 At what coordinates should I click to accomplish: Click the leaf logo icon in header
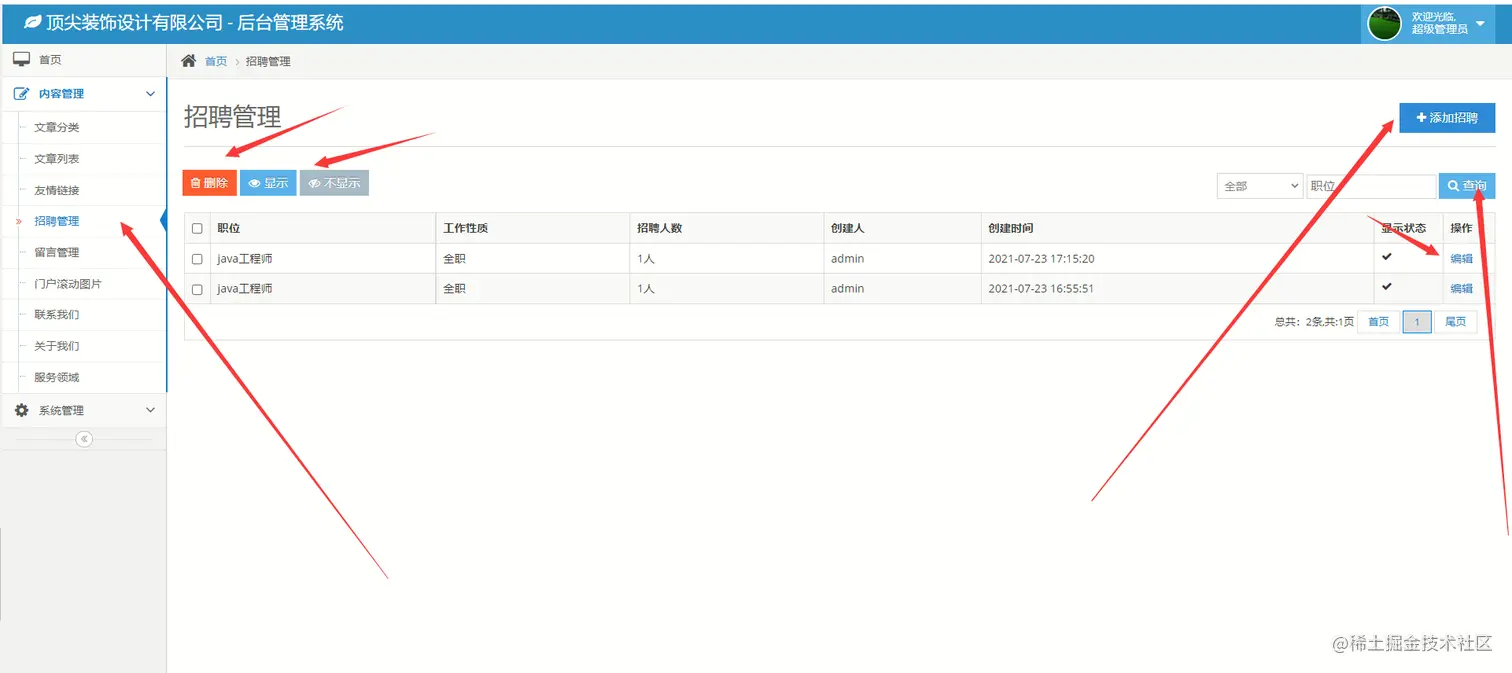(33, 21)
